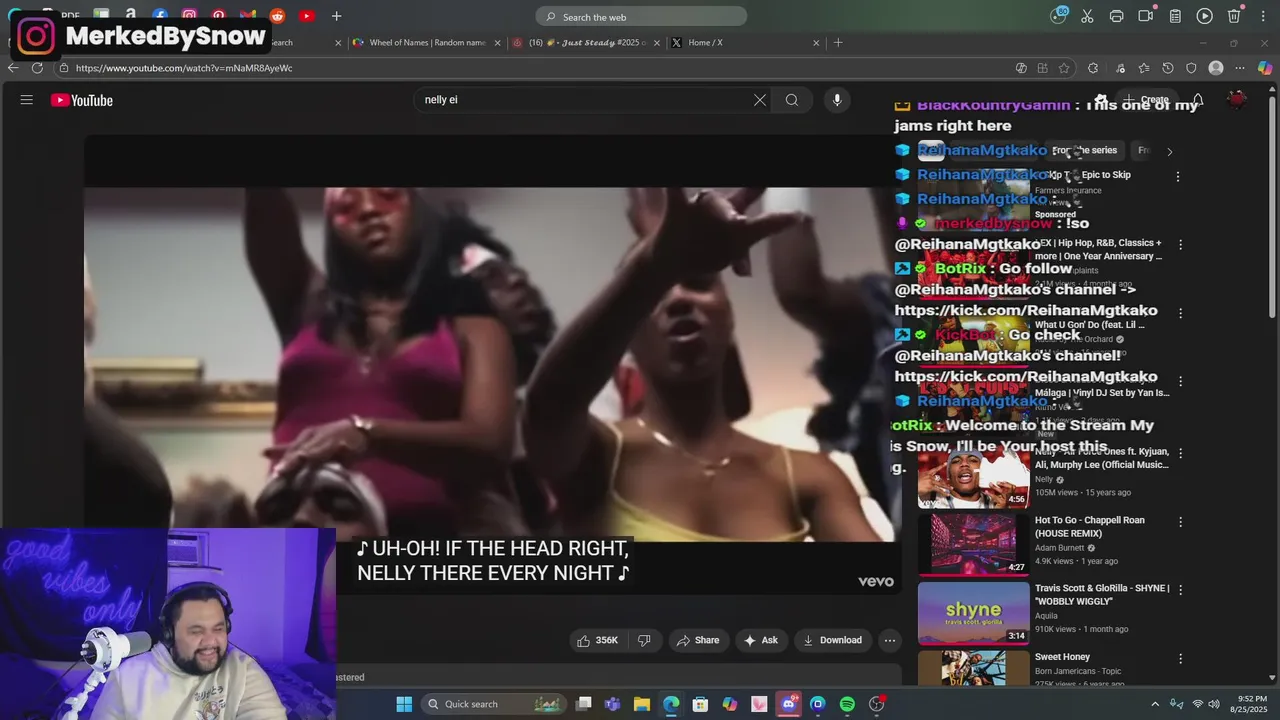The image size is (1280, 720).
Task: Expand hidden system tray icons chevron
Action: (1154, 704)
